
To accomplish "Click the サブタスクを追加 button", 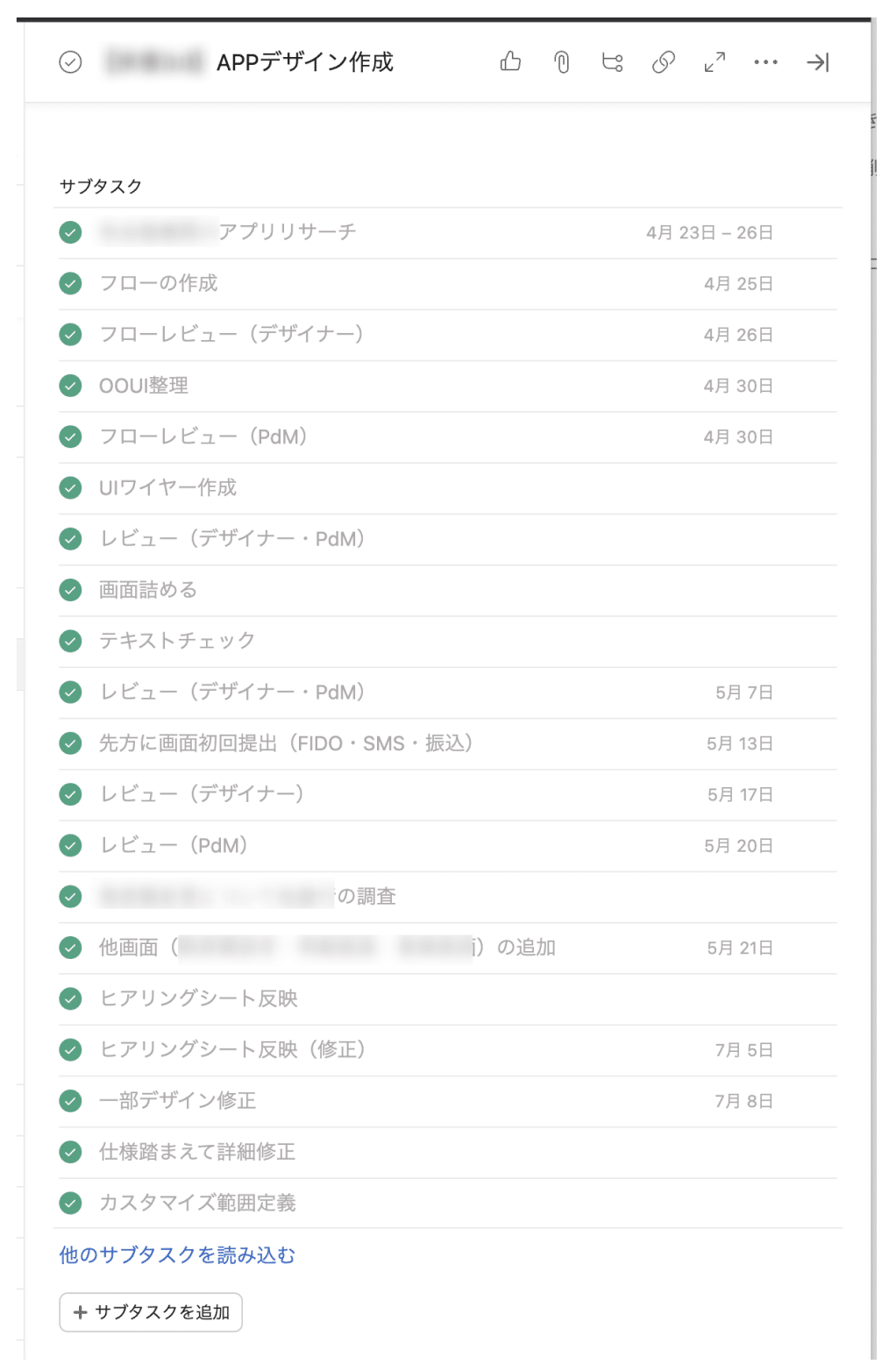I will click(x=151, y=1311).
